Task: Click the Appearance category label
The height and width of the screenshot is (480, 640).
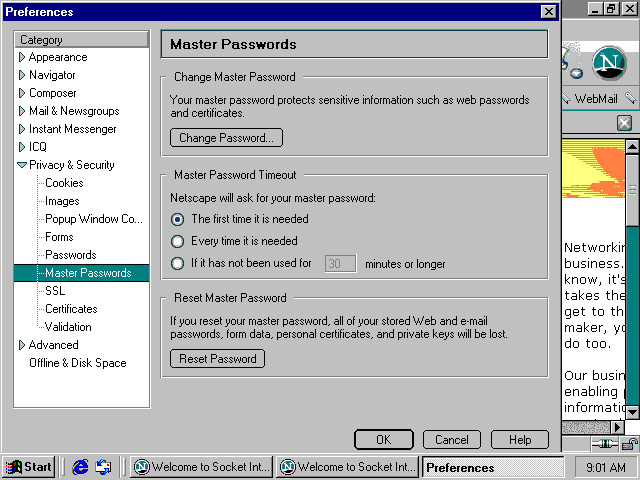Action: click(58, 57)
